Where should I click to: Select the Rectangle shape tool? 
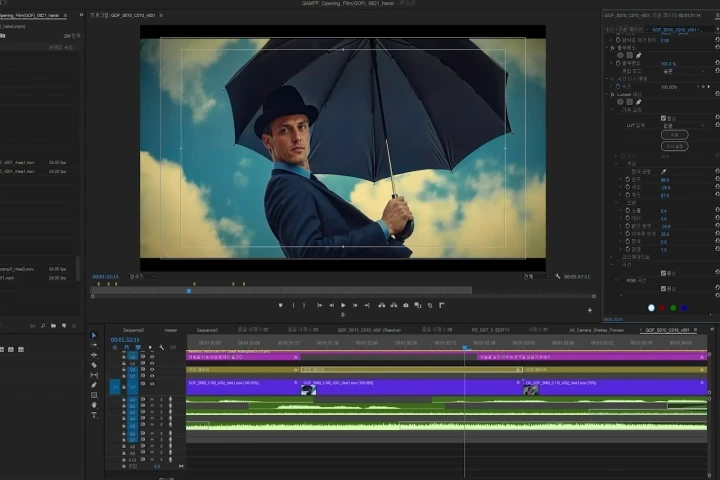point(94,395)
